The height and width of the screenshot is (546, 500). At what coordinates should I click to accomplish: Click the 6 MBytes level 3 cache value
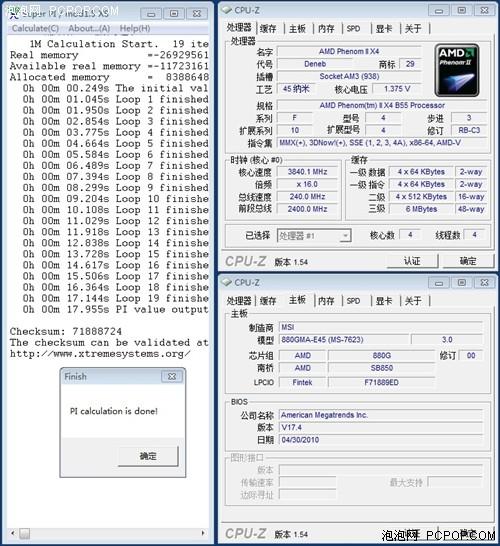tap(421, 209)
